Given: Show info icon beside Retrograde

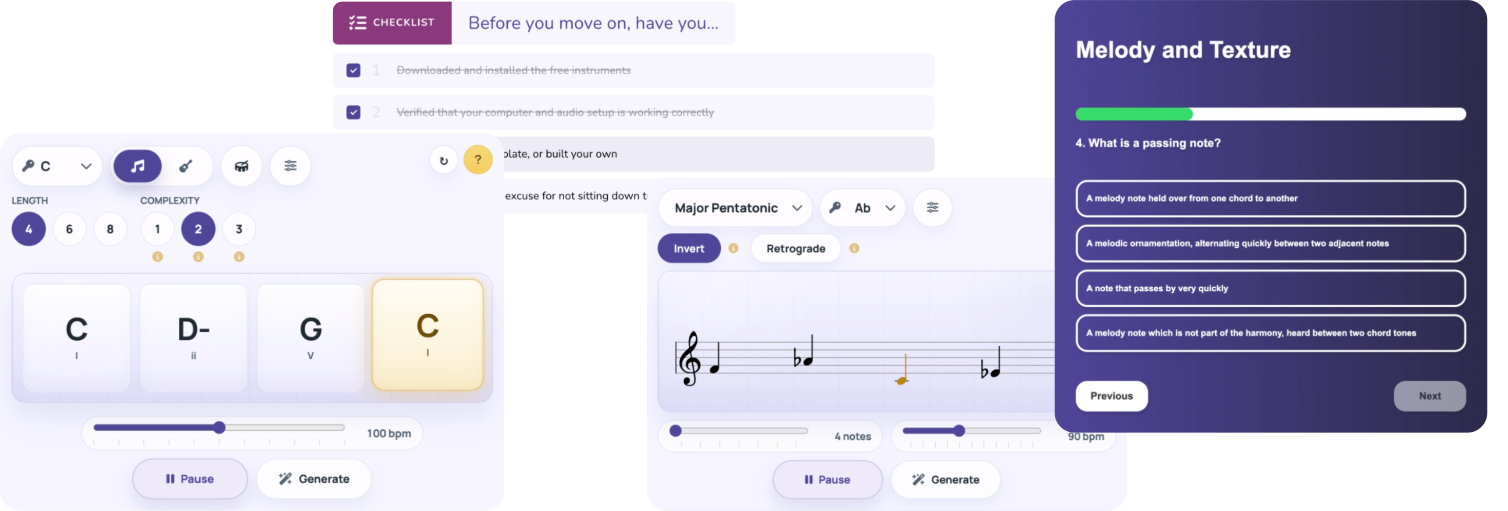Looking at the screenshot, I should pyautogui.click(x=854, y=248).
